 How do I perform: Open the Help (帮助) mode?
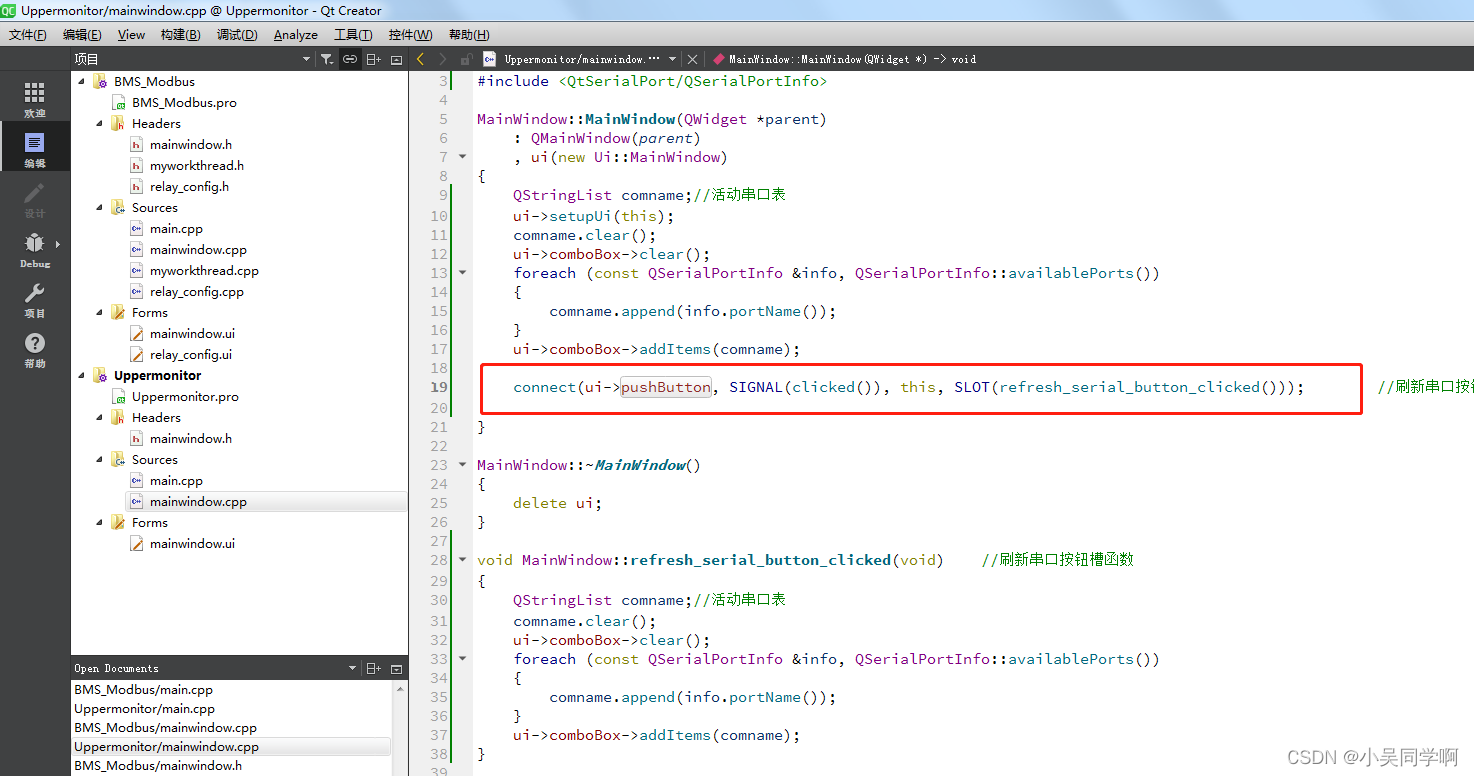pyautogui.click(x=35, y=349)
